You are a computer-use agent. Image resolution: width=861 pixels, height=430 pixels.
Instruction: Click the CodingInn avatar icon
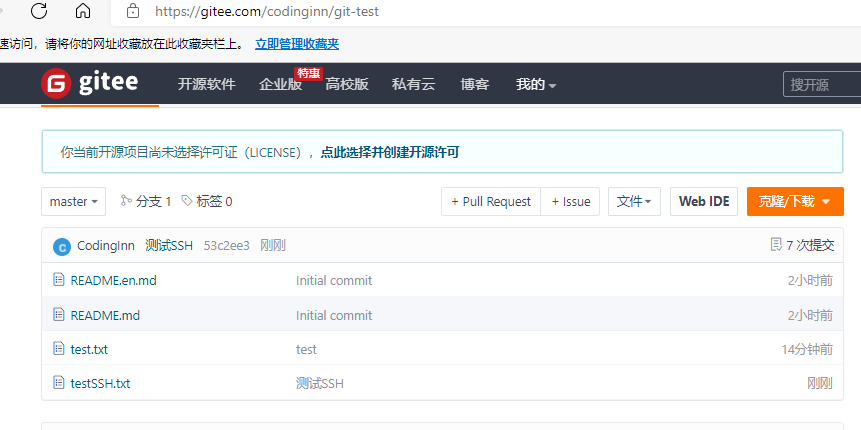click(62, 247)
